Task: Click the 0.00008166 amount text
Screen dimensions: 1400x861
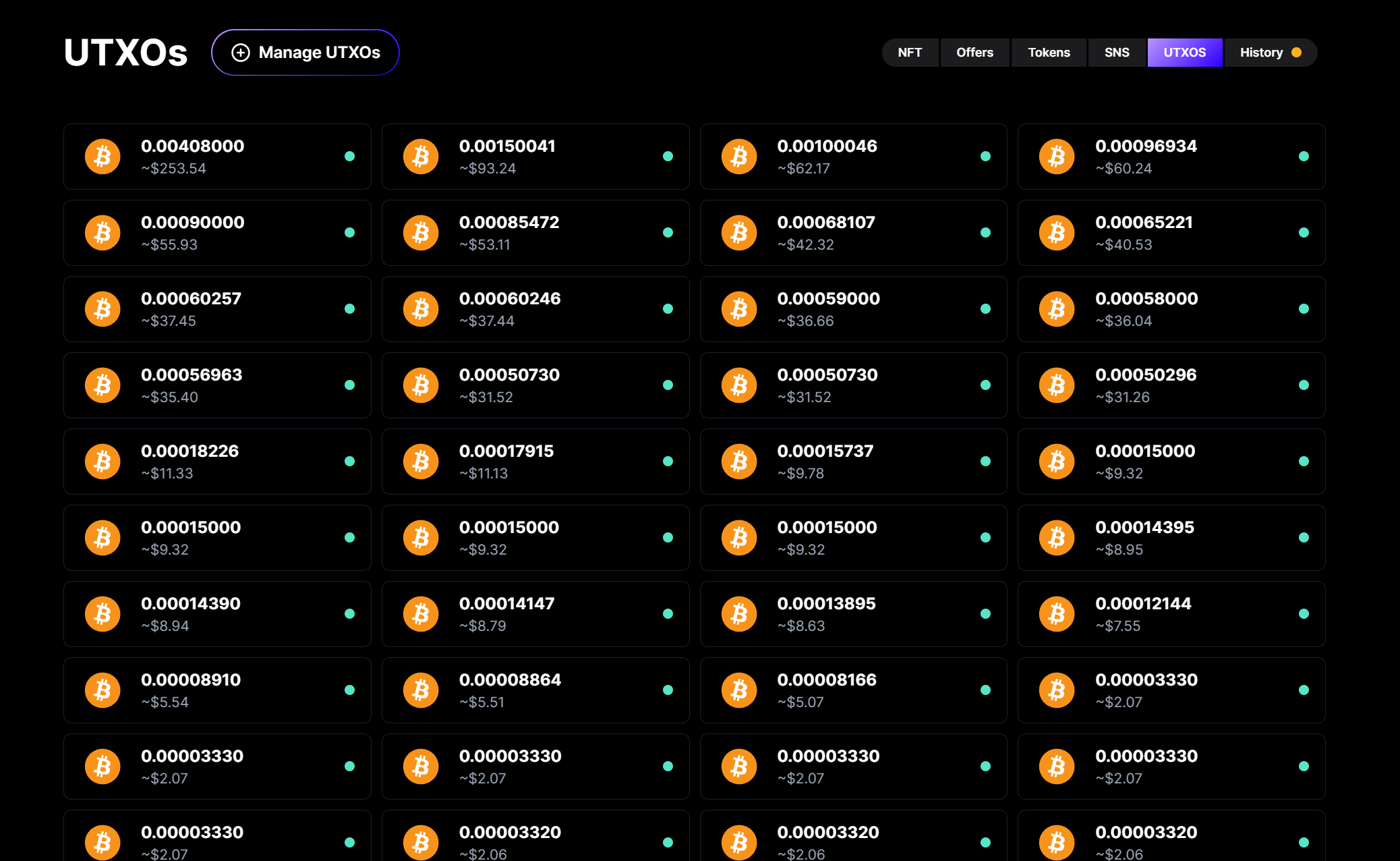Action: 827,679
